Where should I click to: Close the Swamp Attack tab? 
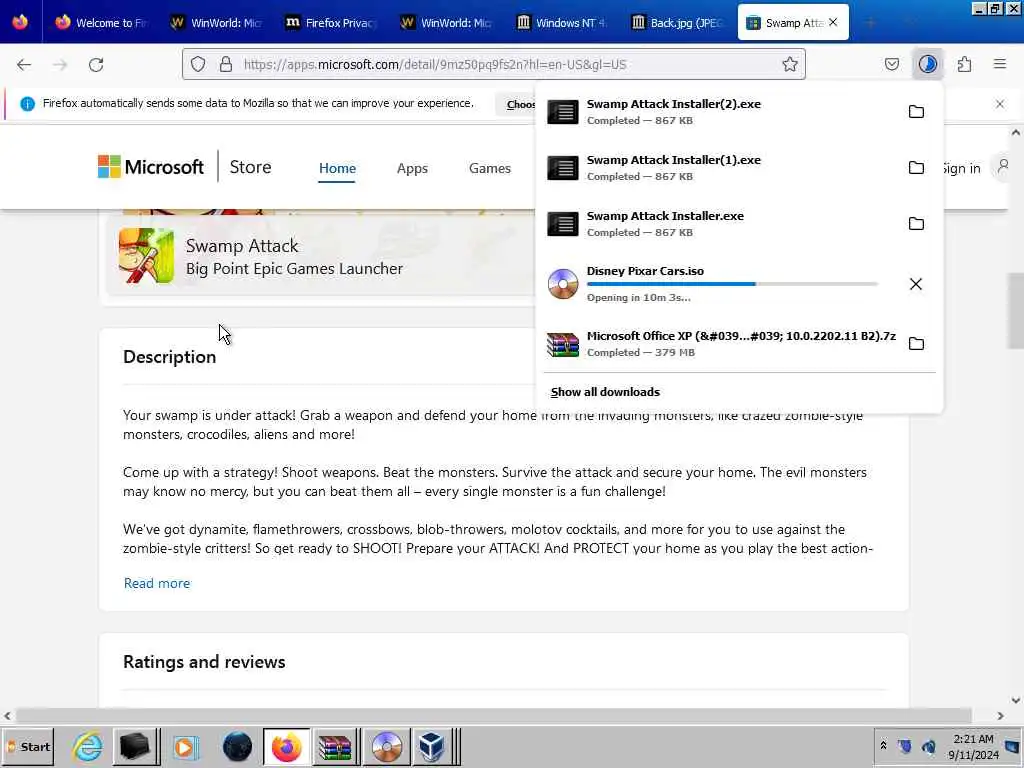click(833, 22)
